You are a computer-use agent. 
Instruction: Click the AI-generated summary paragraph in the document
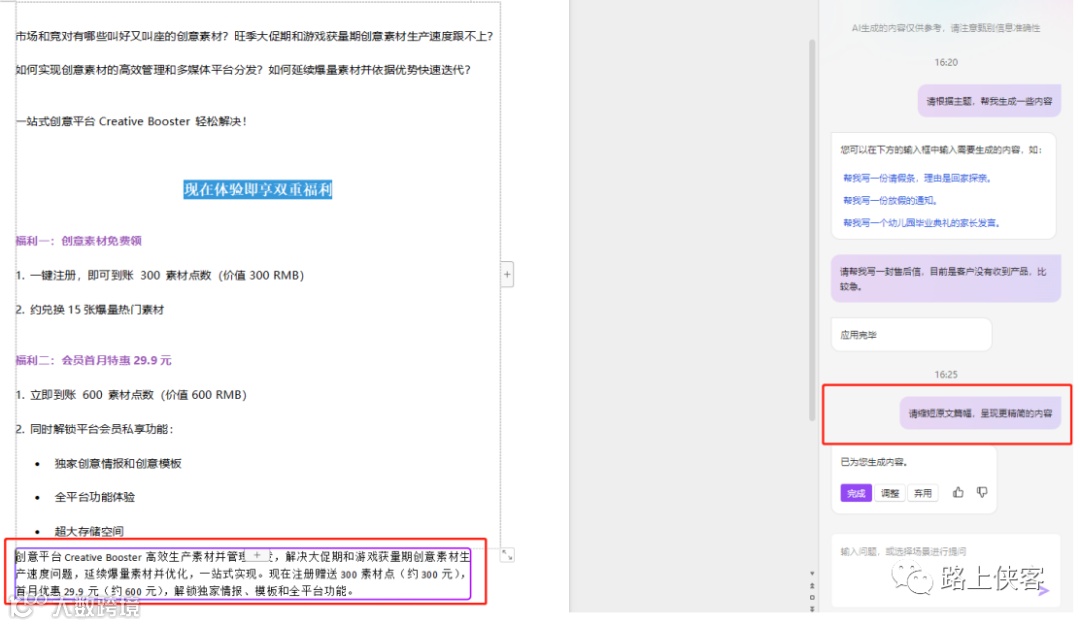(243, 573)
